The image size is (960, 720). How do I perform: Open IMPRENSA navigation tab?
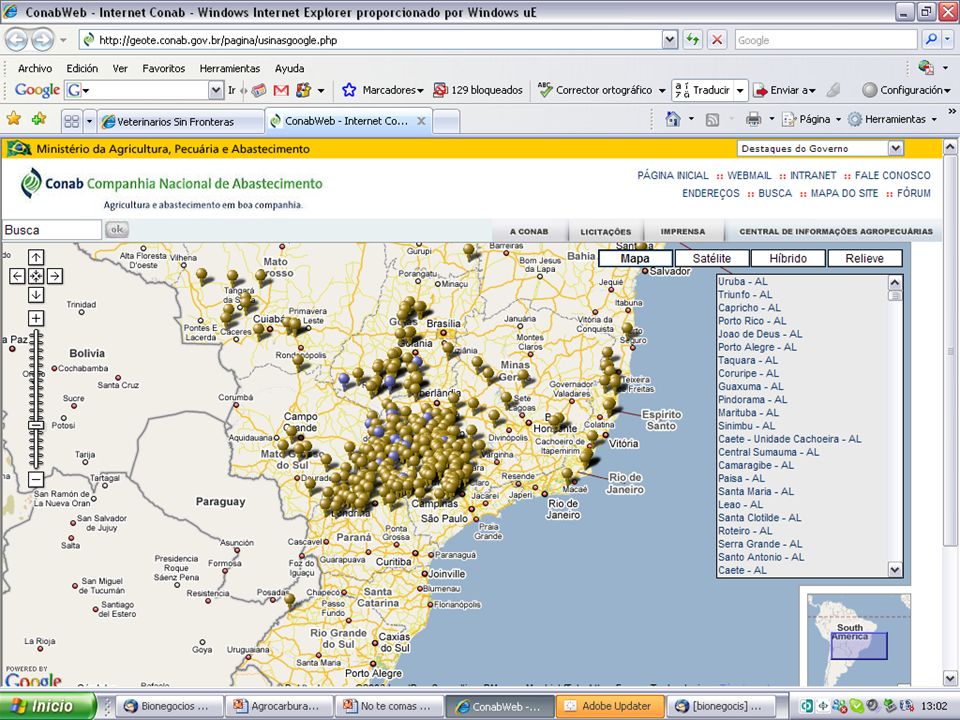coord(683,231)
